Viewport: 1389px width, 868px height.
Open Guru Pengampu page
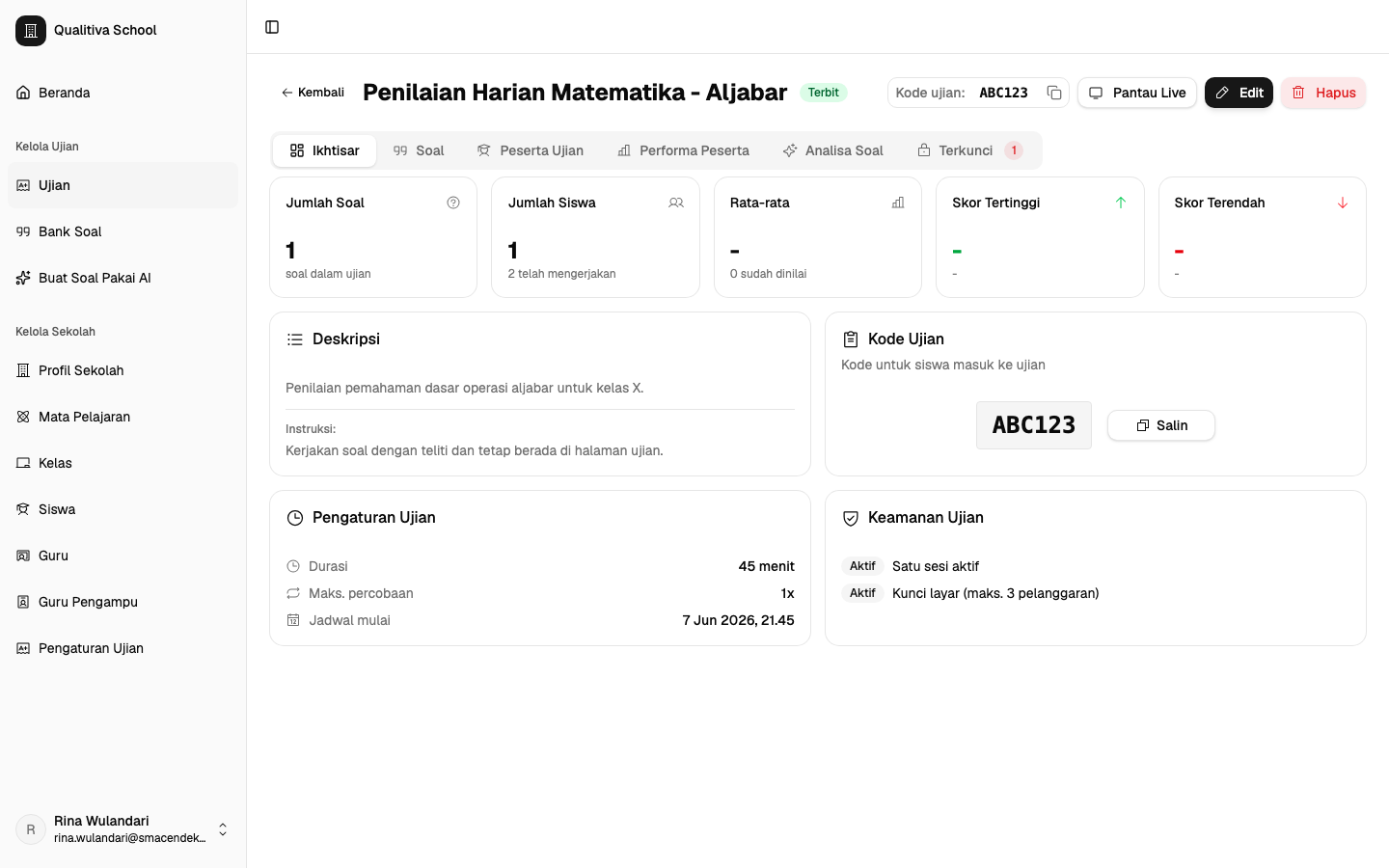click(123, 602)
